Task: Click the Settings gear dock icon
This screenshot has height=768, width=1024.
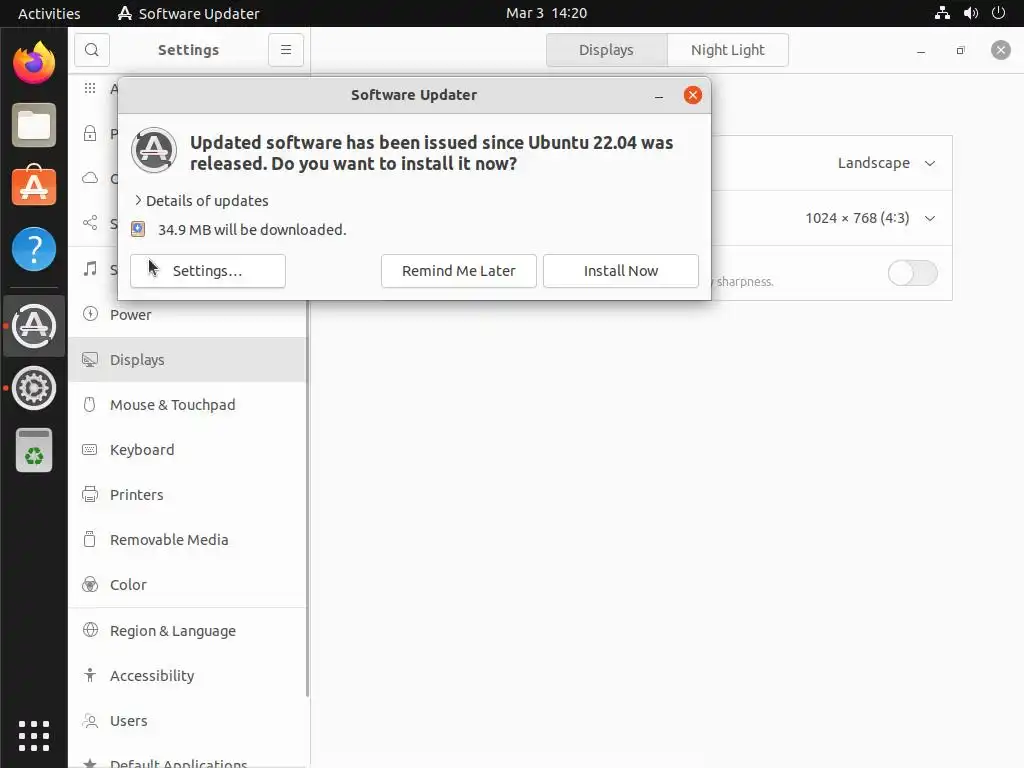Action: pos(34,388)
